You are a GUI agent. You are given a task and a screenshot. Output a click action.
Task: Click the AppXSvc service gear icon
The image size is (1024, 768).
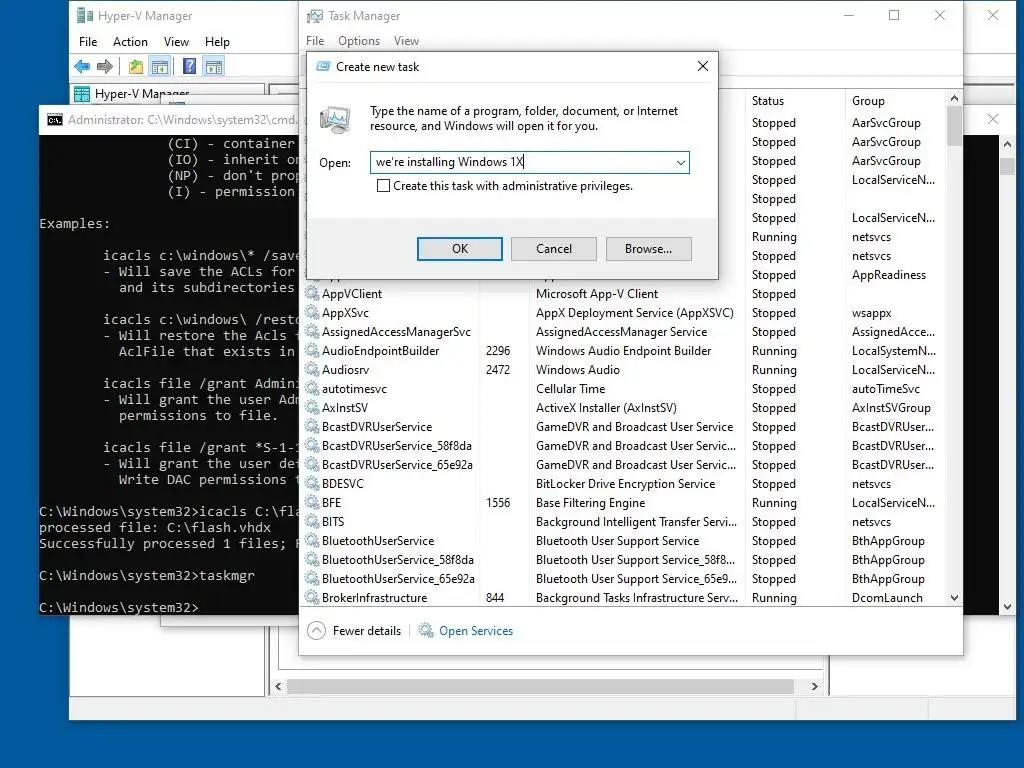312,312
